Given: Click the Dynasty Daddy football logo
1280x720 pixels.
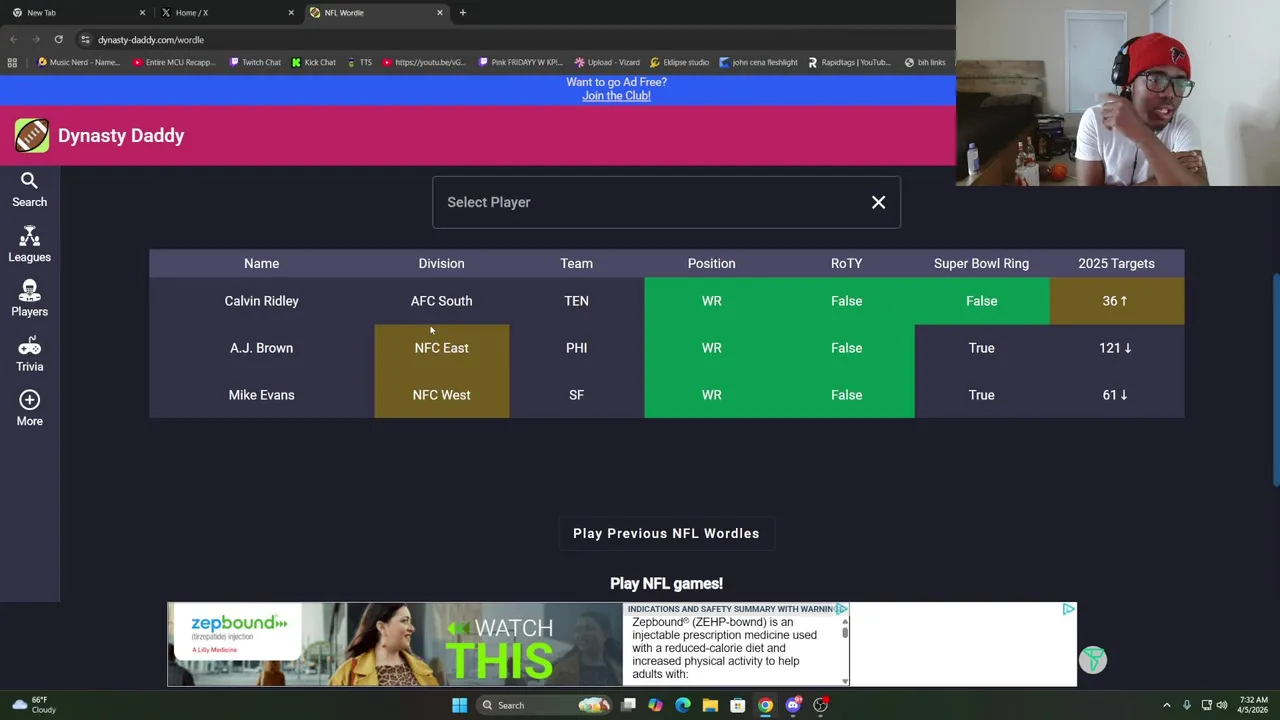Looking at the screenshot, I should coord(32,135).
